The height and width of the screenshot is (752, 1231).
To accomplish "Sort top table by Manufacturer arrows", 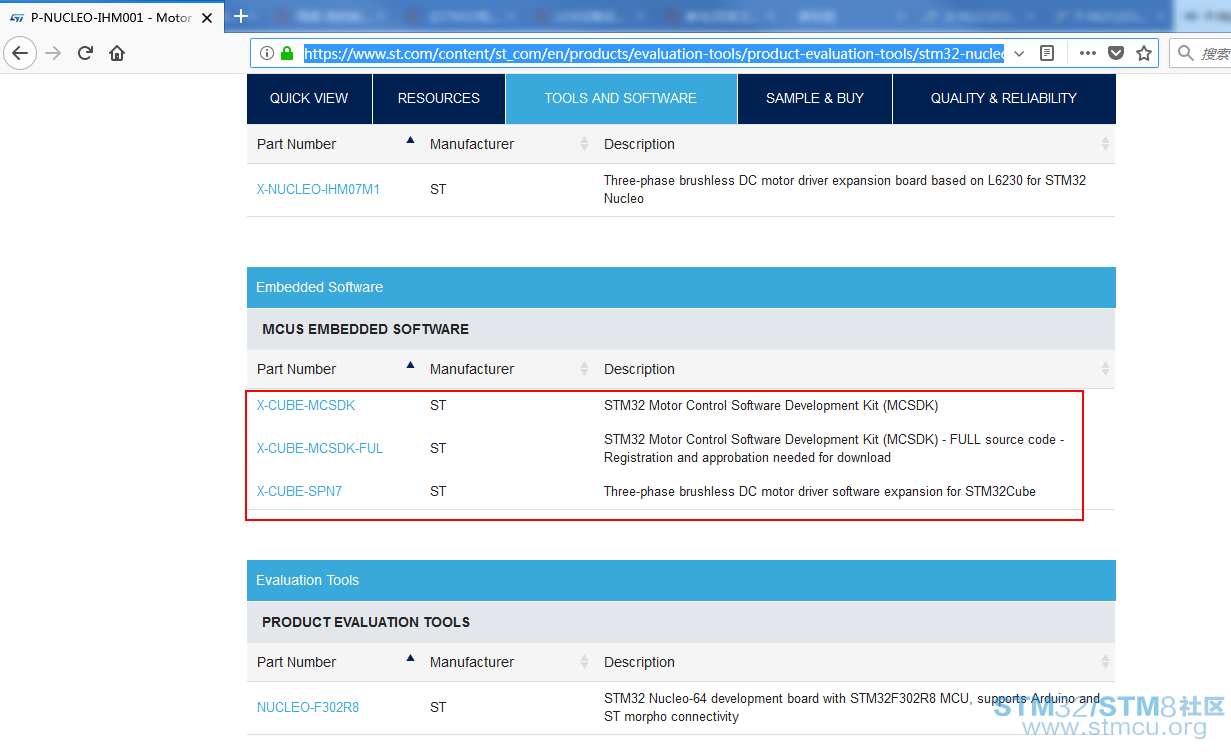I will pos(584,144).
